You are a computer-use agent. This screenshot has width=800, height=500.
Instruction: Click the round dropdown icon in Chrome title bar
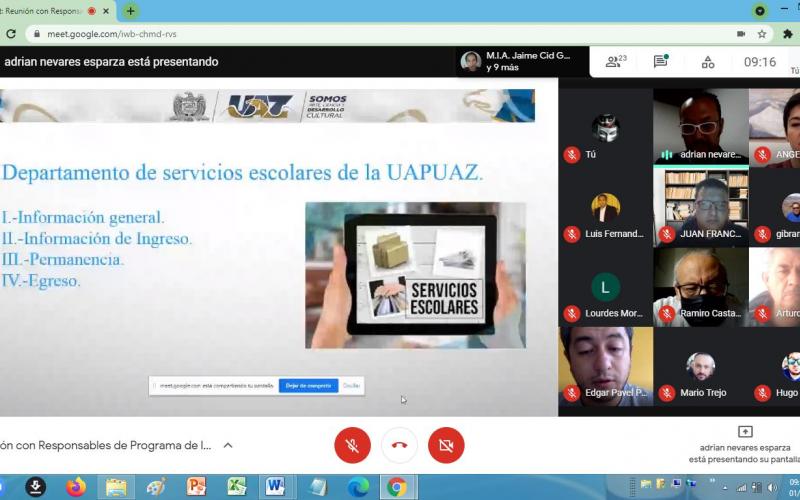click(760, 11)
